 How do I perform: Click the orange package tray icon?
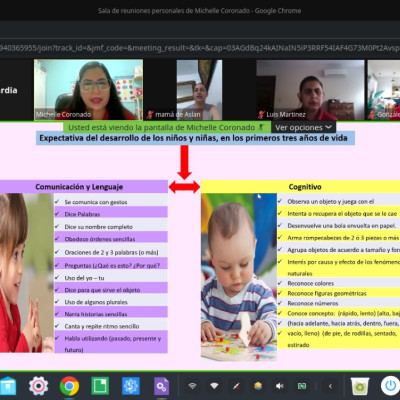point(258,386)
